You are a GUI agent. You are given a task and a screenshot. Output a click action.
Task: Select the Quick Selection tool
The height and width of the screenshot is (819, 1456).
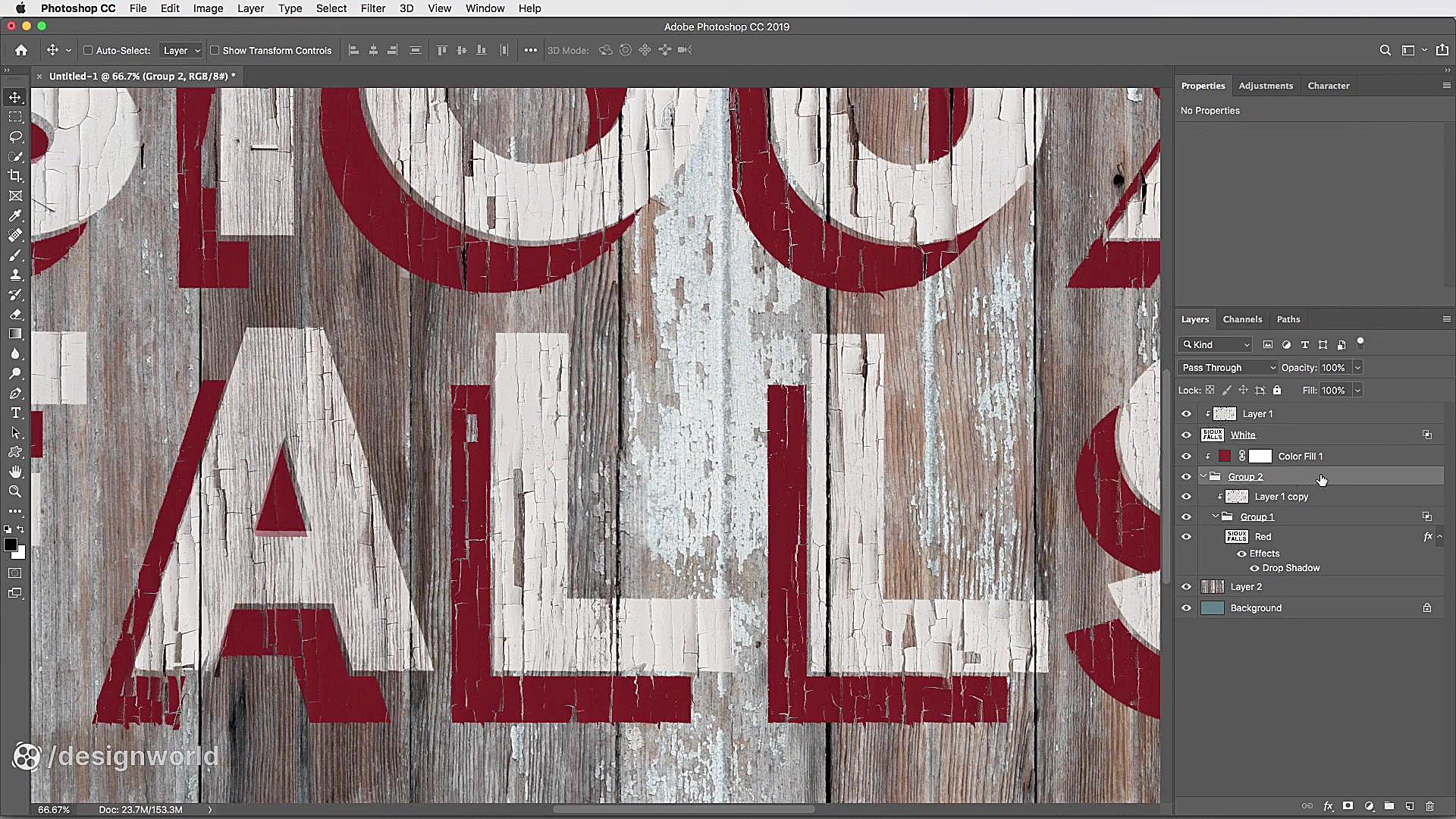click(15, 156)
